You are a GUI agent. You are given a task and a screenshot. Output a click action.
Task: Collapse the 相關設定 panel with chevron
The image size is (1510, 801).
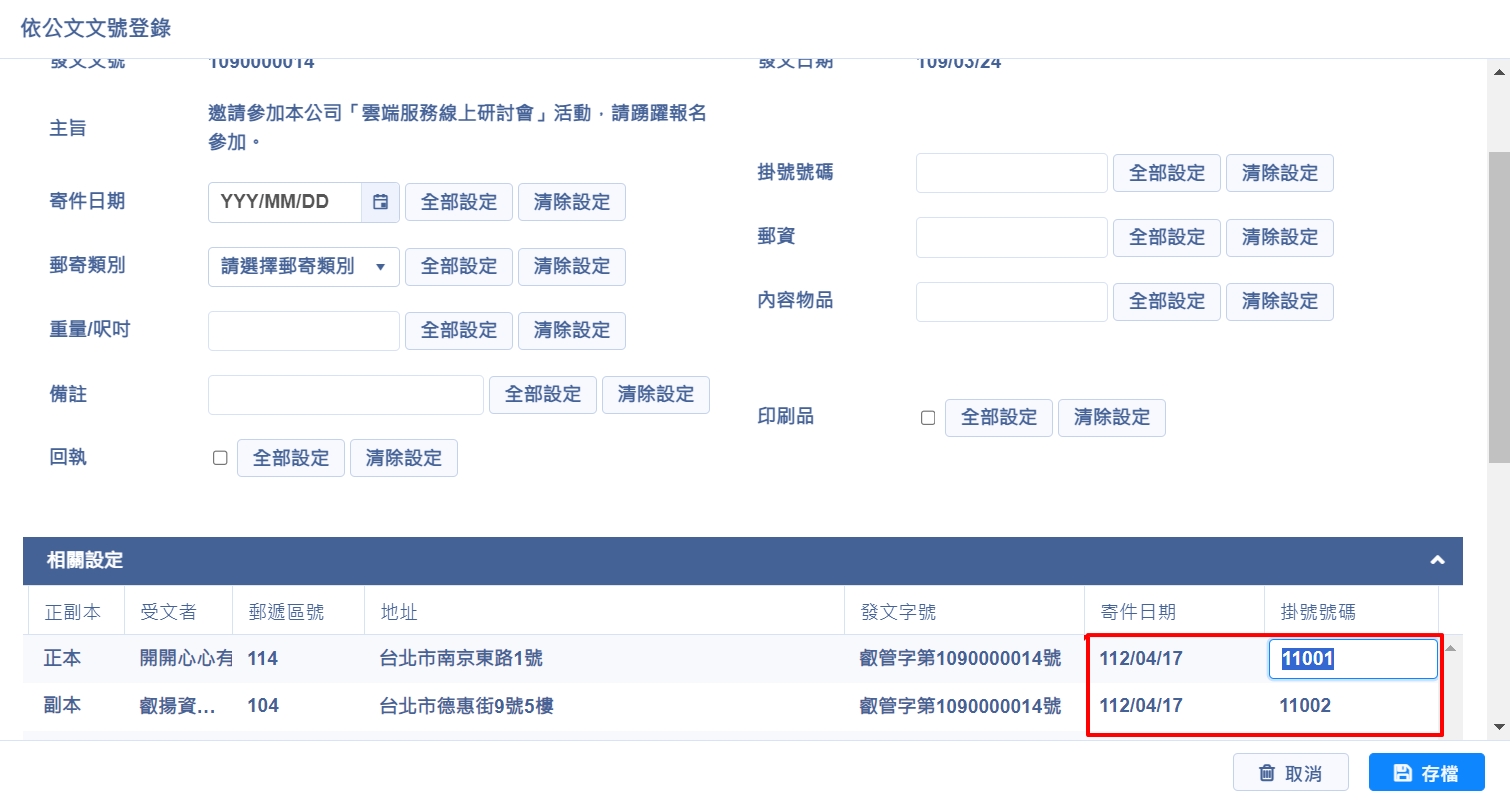coord(1437,560)
